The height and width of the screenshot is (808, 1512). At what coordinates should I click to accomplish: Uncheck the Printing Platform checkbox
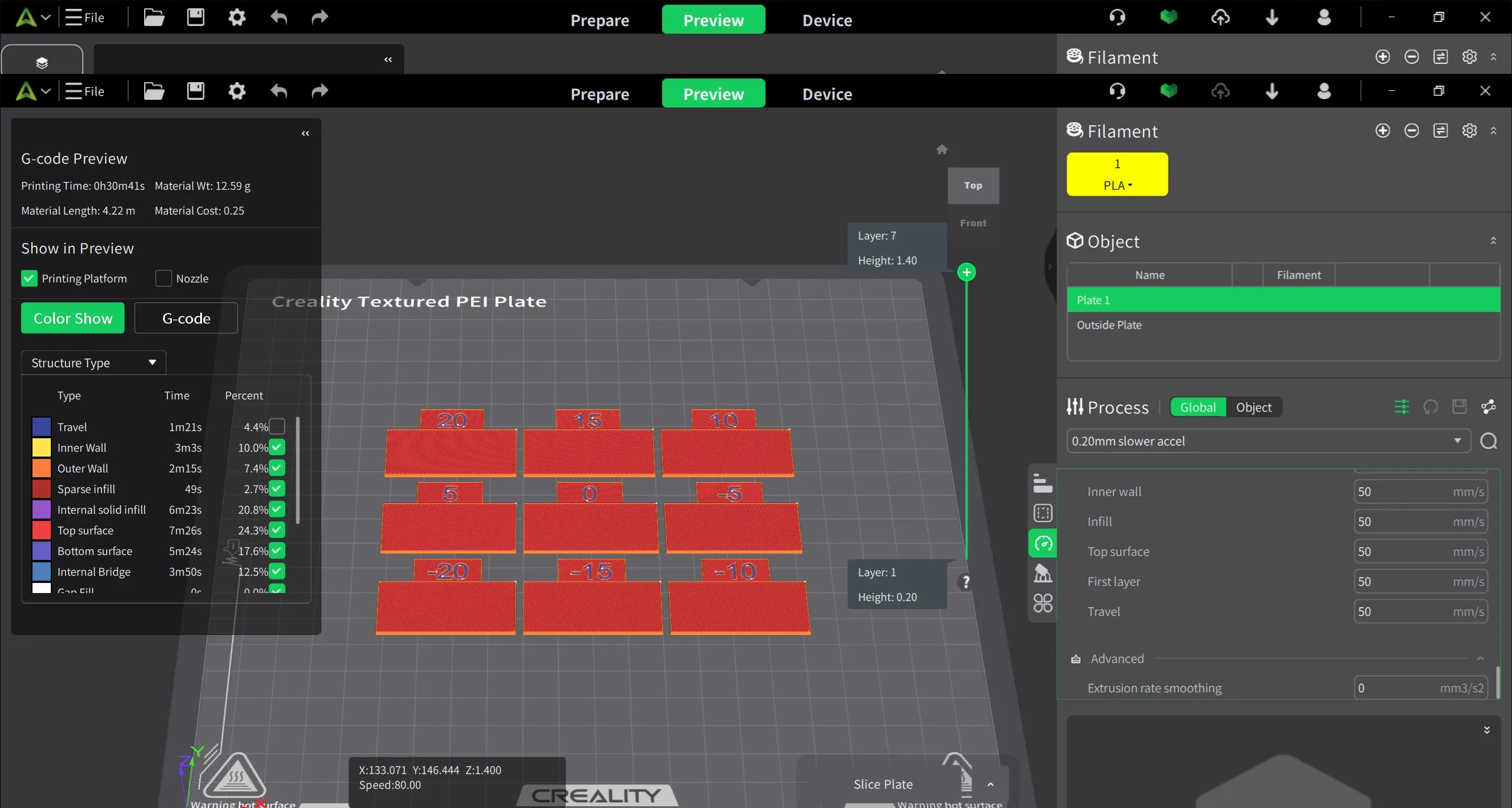pyautogui.click(x=30, y=278)
